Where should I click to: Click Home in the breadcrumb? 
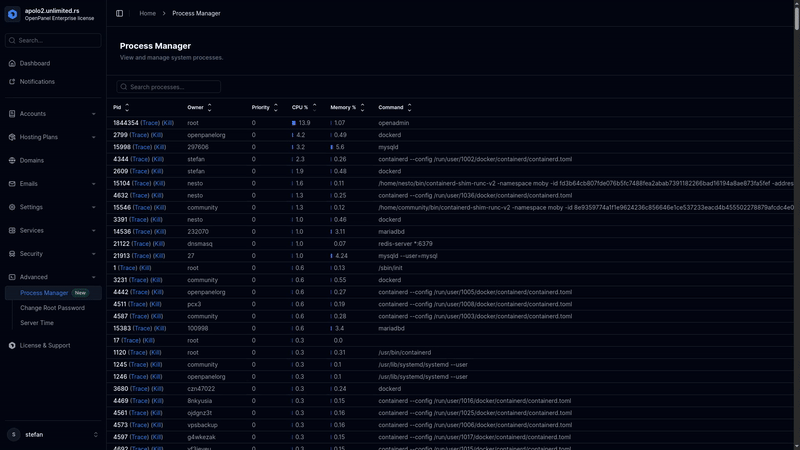point(147,13)
